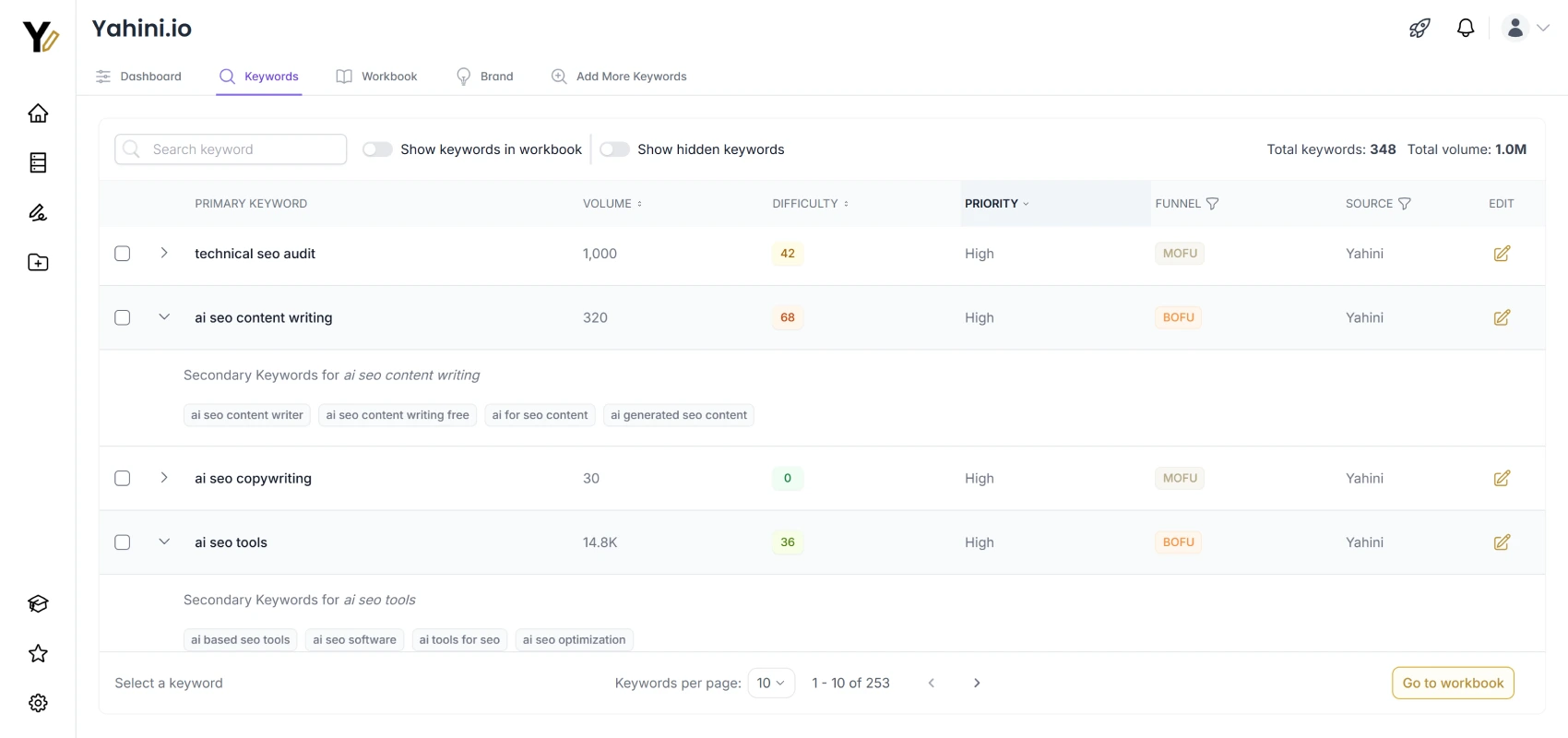Click Go to workbook button
1568x738 pixels.
[1453, 684]
